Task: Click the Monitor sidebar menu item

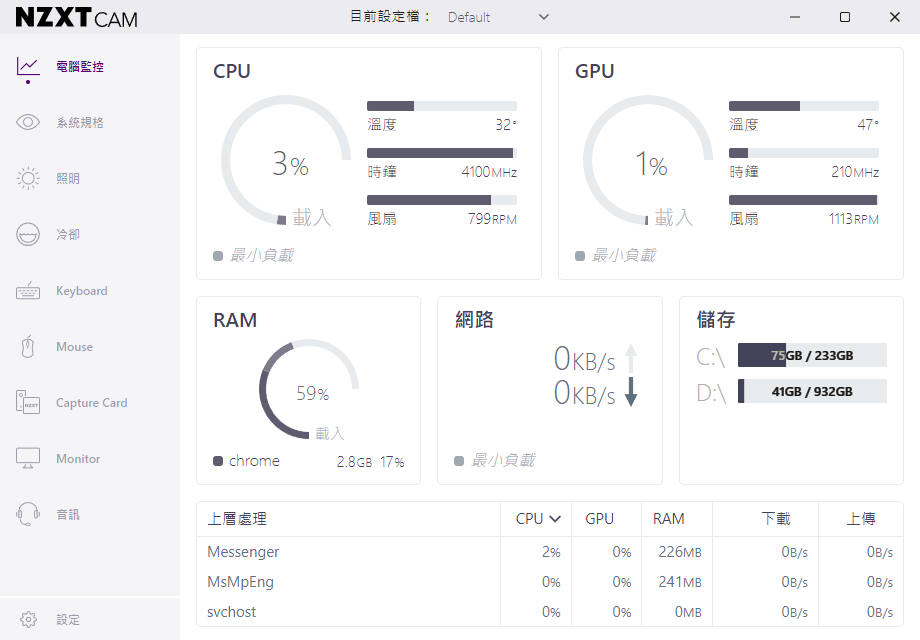Action: coord(78,459)
